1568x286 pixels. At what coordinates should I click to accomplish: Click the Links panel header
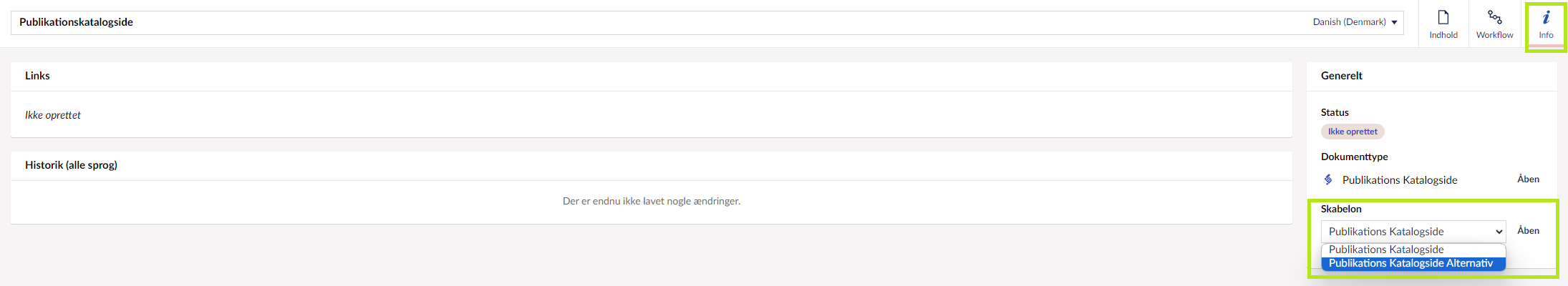(x=37, y=76)
